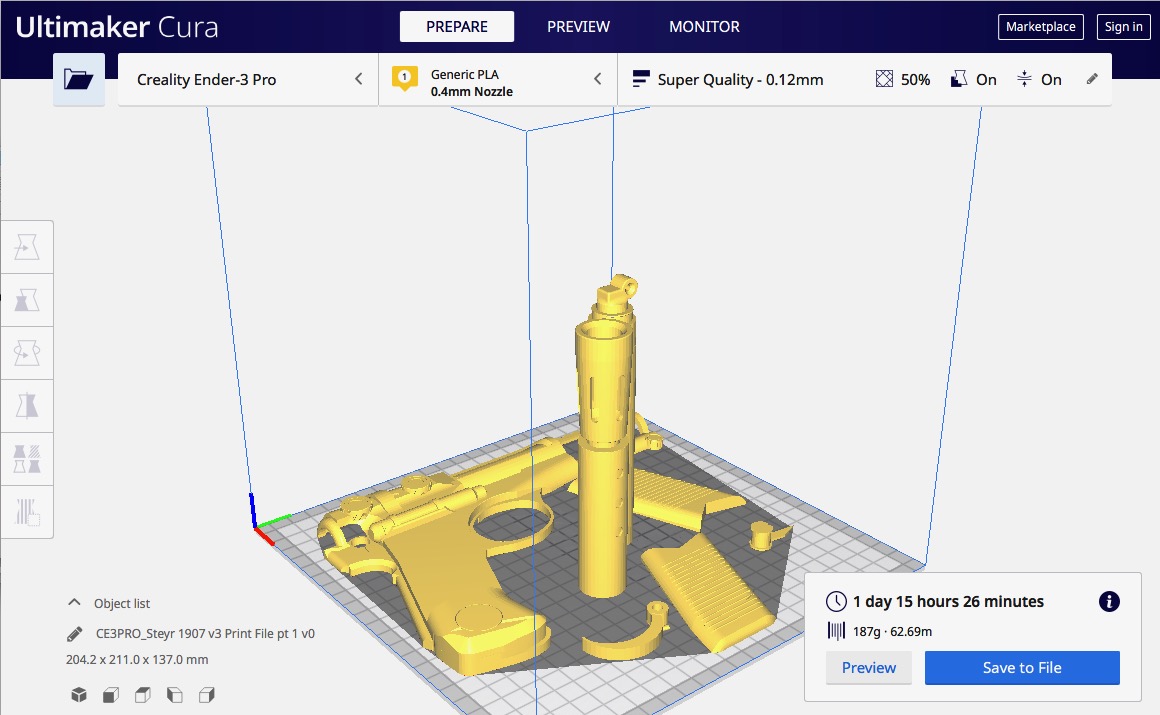Image resolution: width=1160 pixels, height=715 pixels.
Task: Collapse the Object list
Action: [x=109, y=603]
